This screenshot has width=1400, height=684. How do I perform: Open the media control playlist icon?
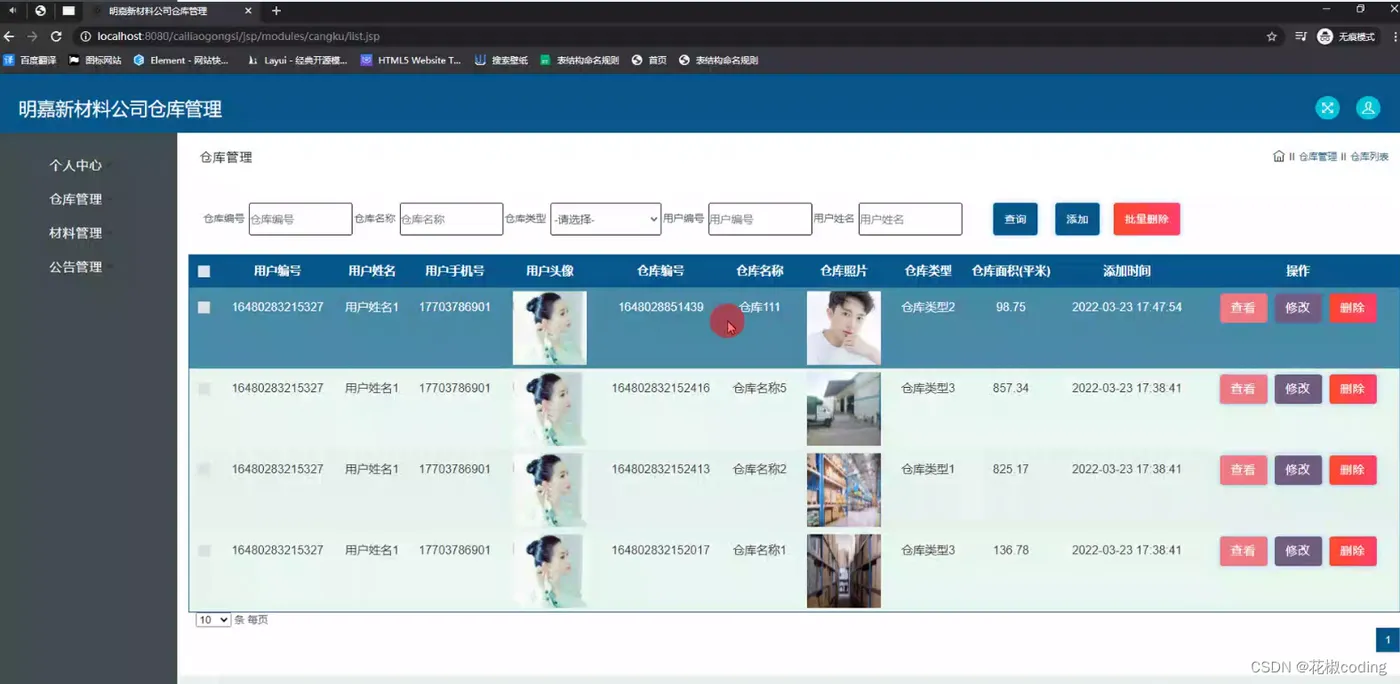(1299, 36)
